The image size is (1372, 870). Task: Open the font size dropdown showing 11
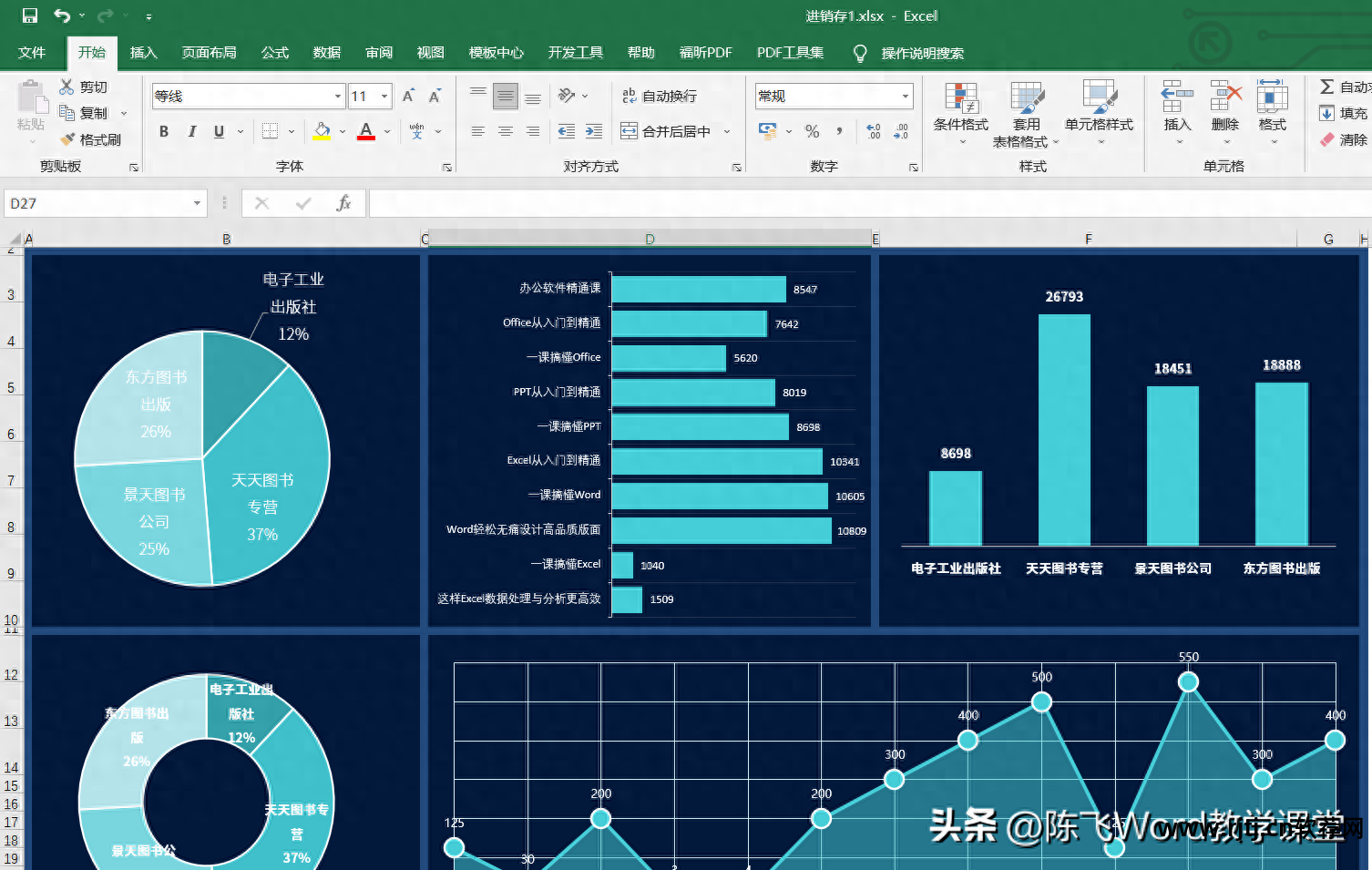pyautogui.click(x=385, y=96)
